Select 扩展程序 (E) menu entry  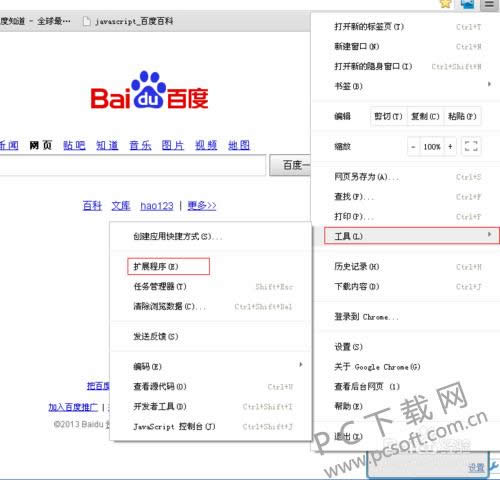(x=169, y=266)
